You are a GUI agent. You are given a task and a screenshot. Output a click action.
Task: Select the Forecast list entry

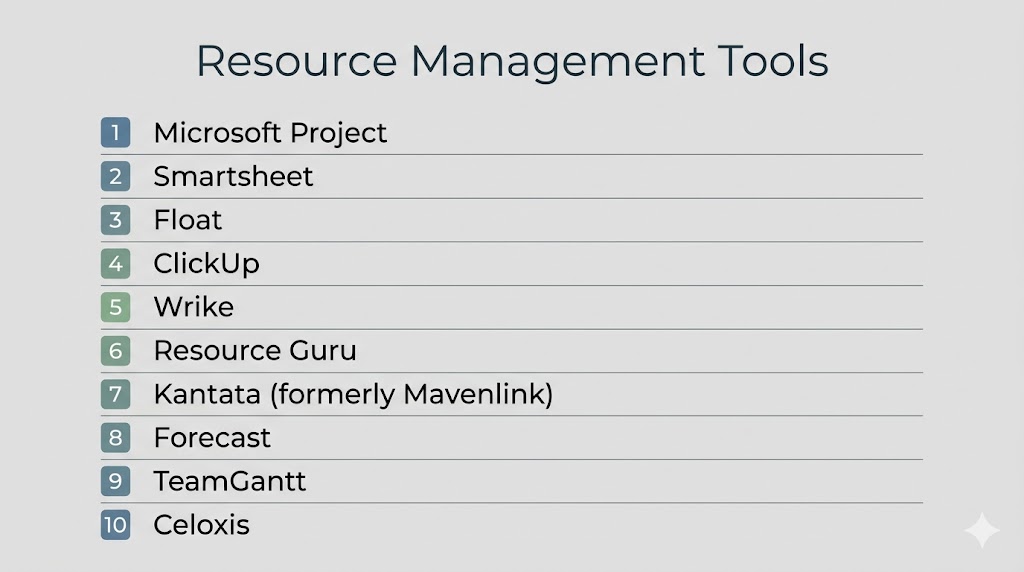tap(212, 438)
